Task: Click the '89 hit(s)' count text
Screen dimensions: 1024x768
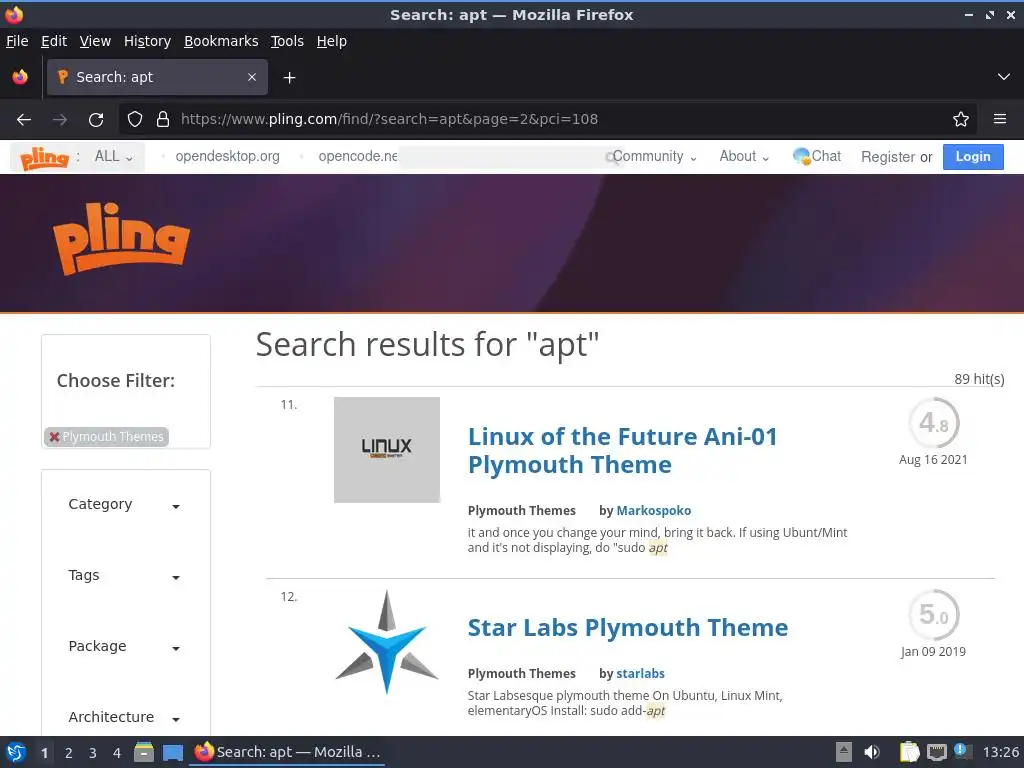Action: [x=979, y=379]
